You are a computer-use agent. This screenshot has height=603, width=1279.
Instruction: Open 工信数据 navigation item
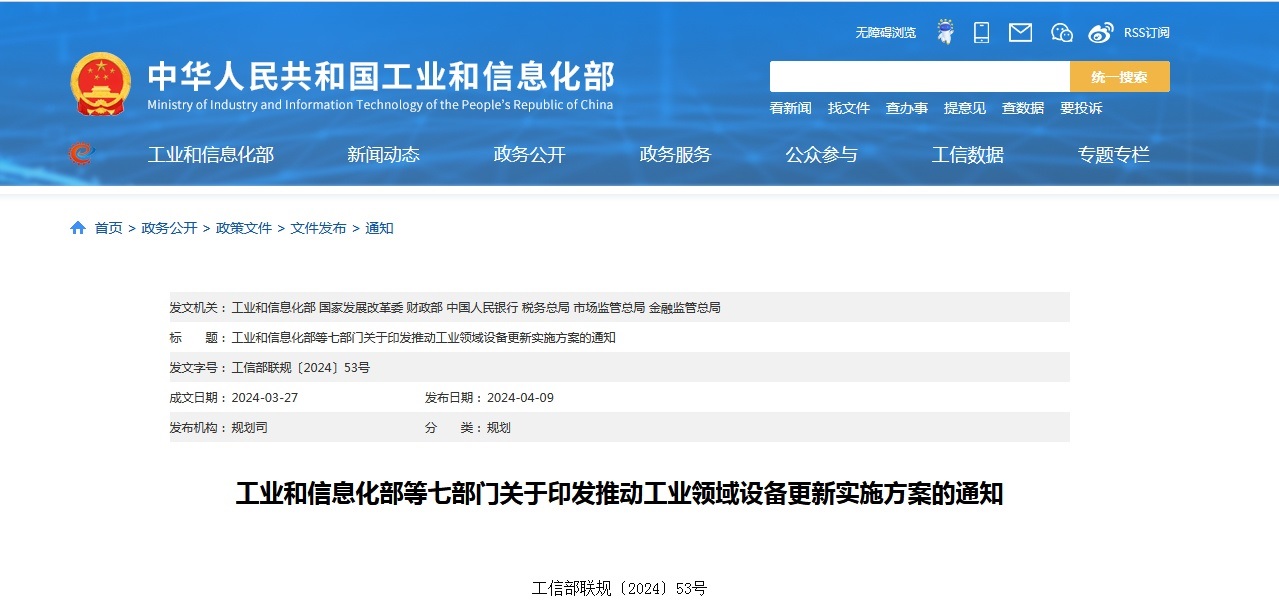click(967, 154)
